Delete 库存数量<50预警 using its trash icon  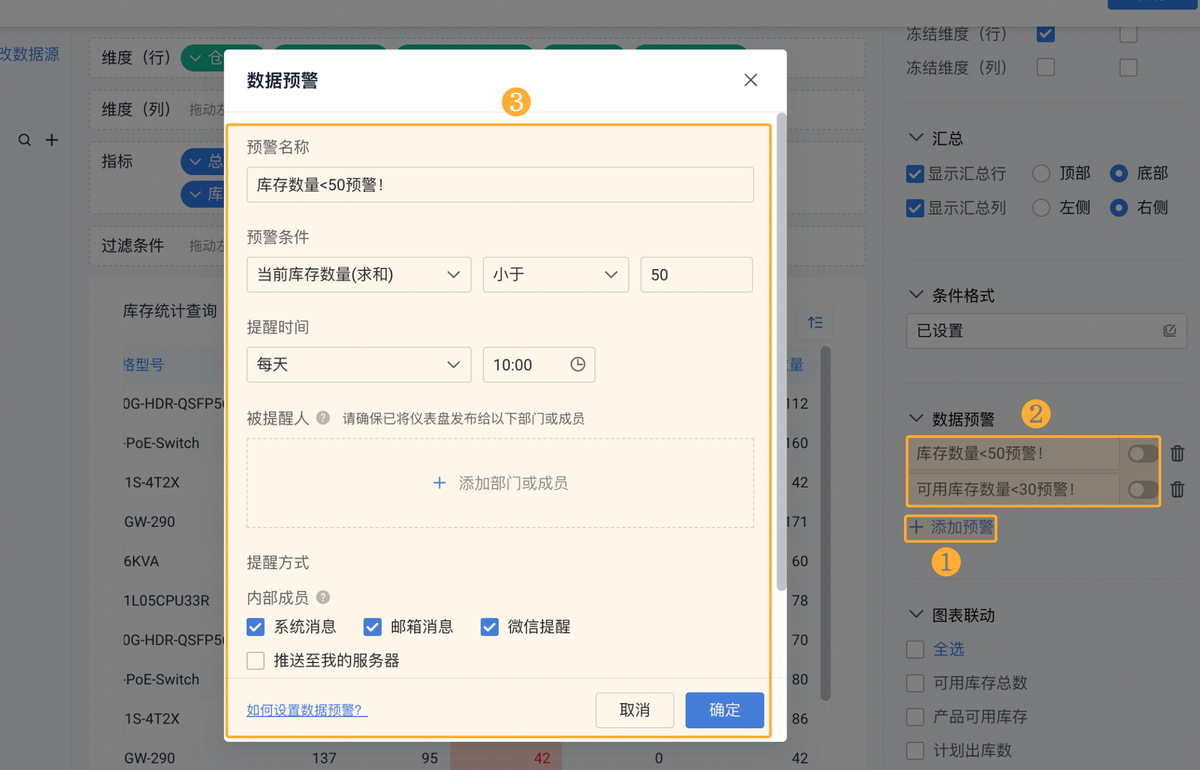click(1177, 453)
